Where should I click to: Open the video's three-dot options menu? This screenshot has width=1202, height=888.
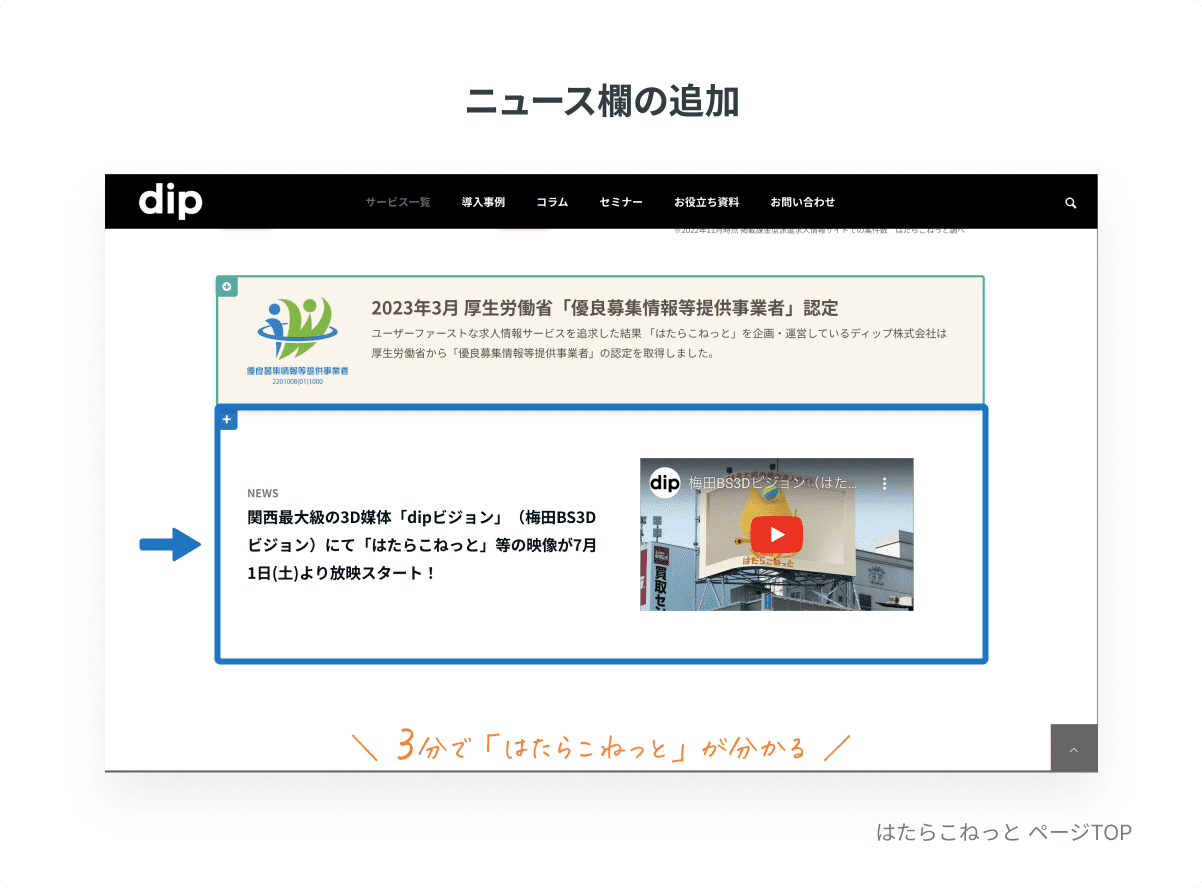[884, 482]
